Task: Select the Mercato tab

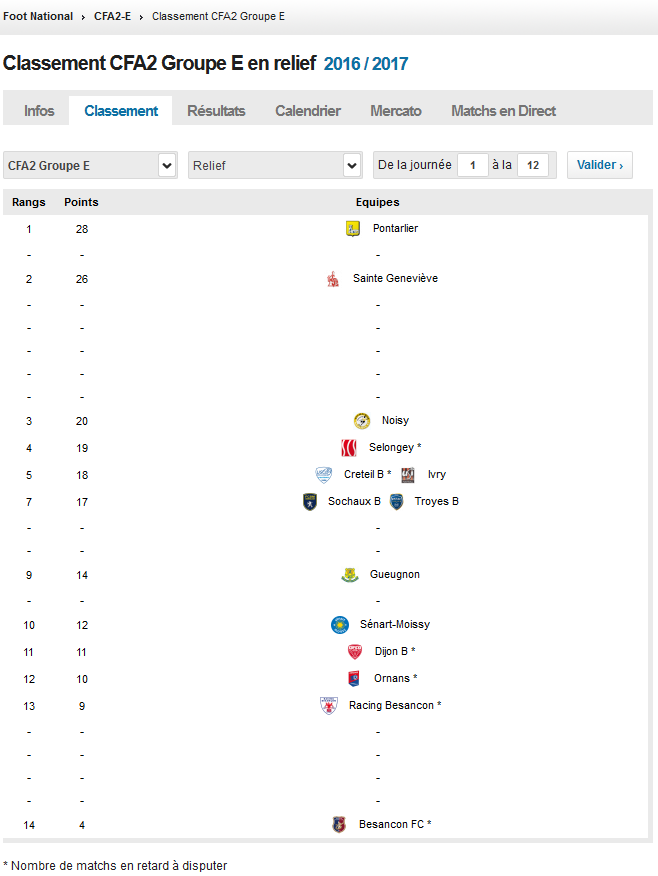Action: (x=396, y=111)
